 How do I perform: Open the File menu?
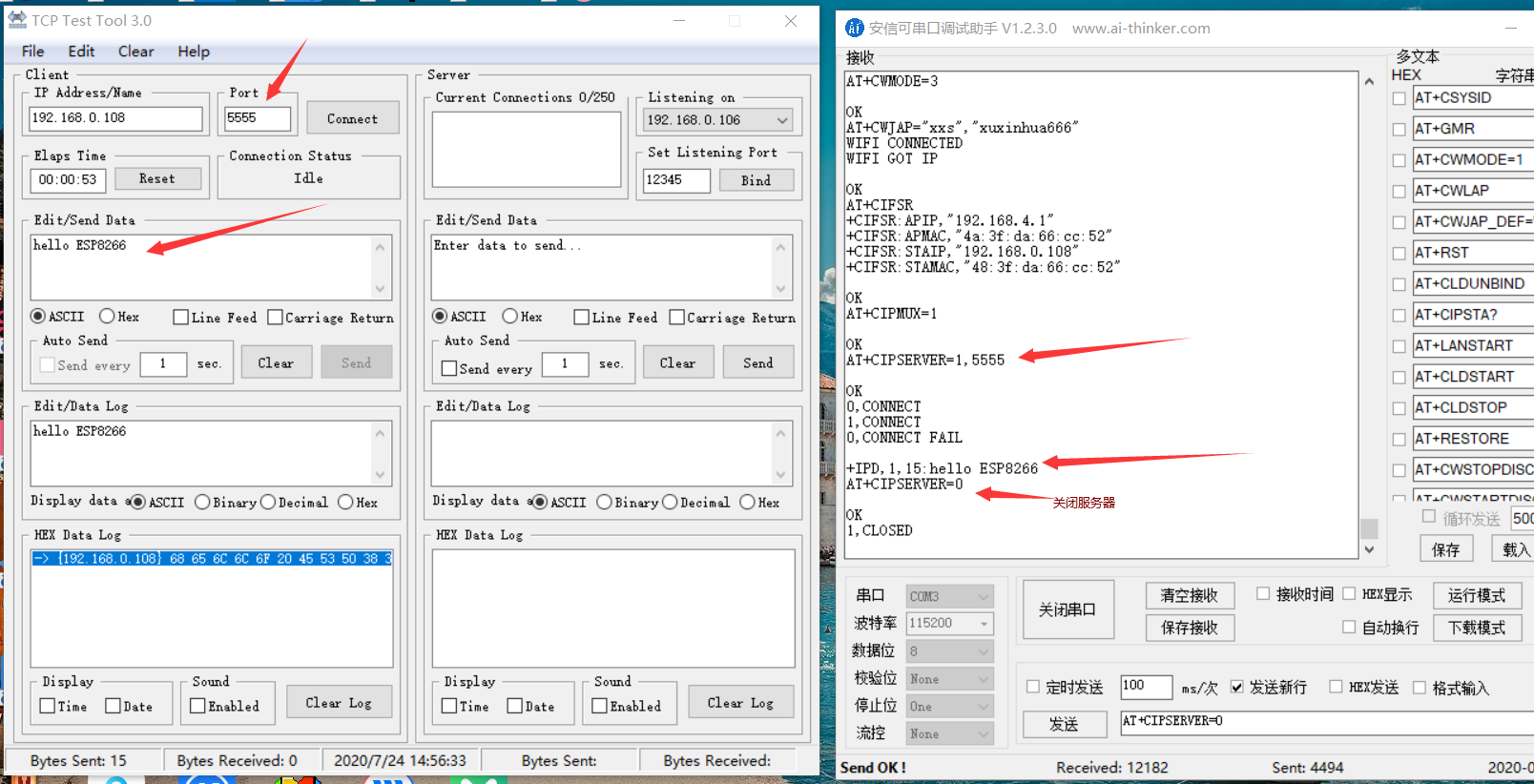32,52
